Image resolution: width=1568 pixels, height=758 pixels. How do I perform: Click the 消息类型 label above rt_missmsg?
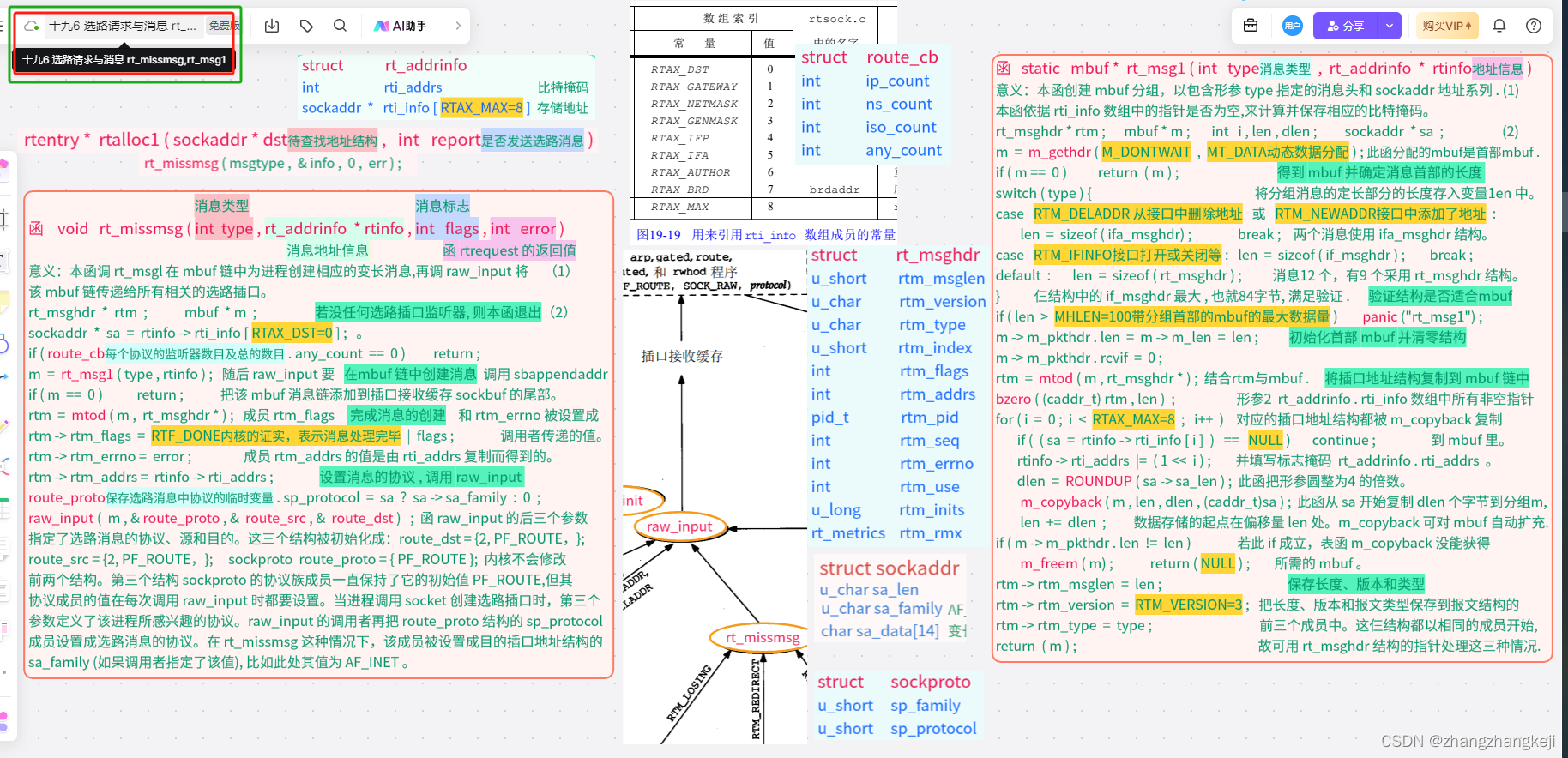point(221,206)
